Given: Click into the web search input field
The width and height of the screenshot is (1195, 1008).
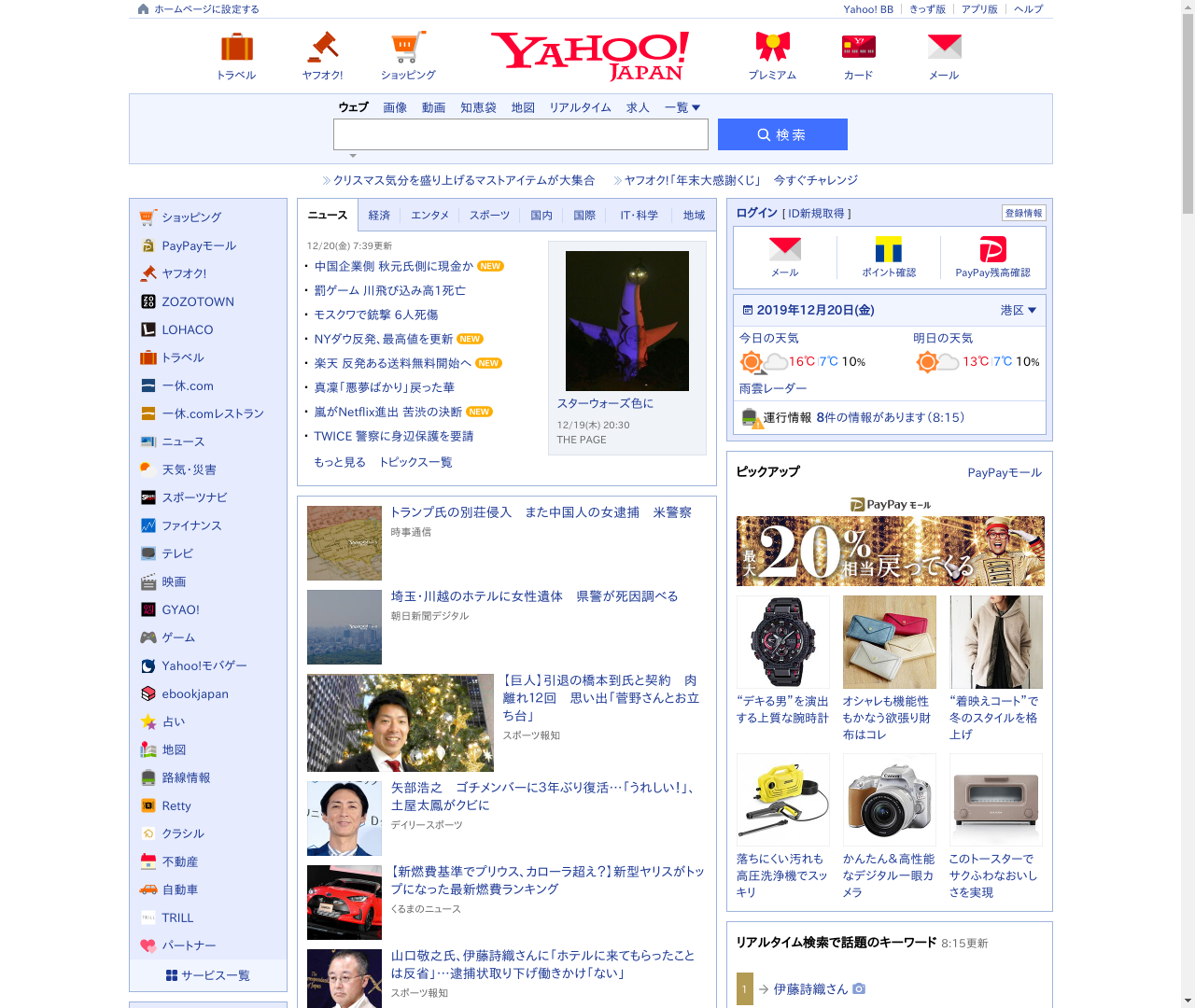Looking at the screenshot, I should point(521,134).
